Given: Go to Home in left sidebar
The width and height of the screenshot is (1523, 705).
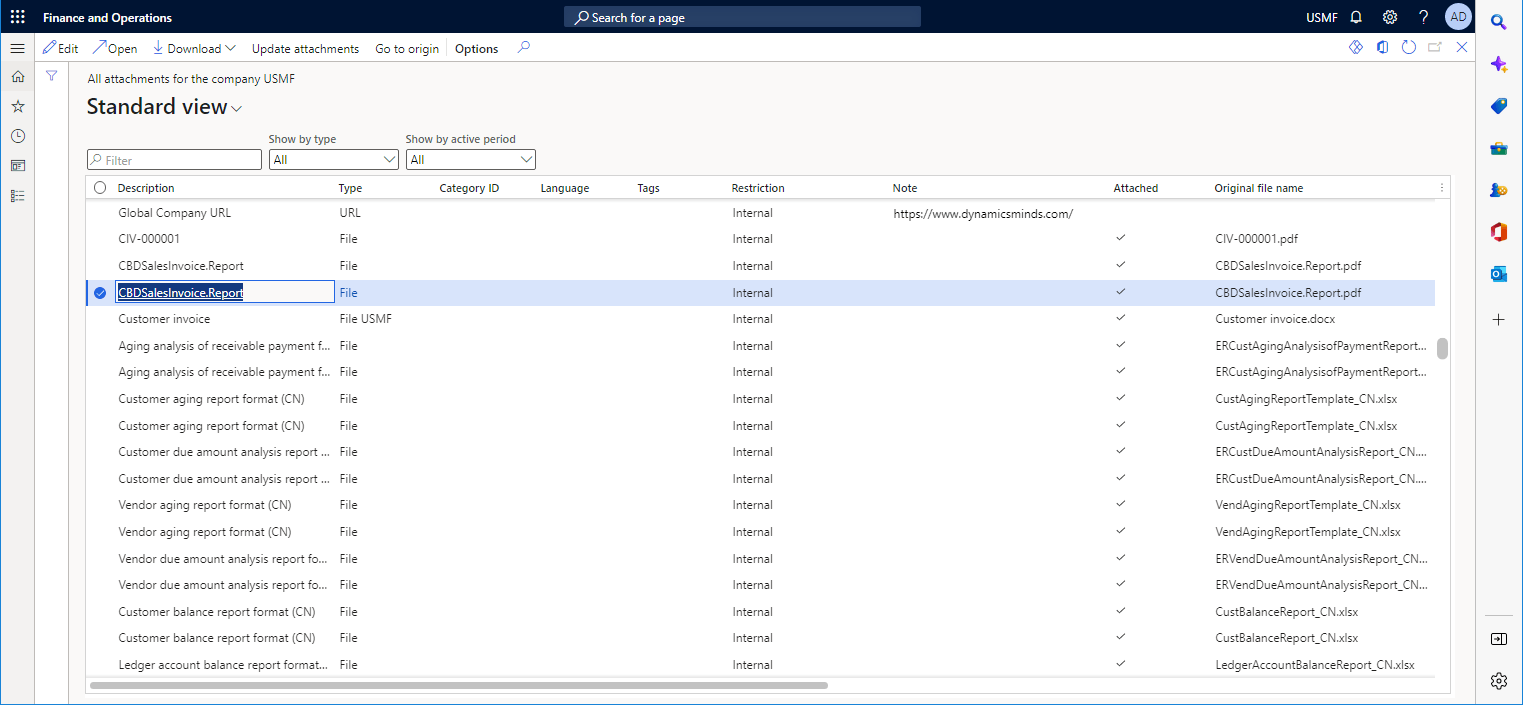Looking at the screenshot, I should (x=17, y=76).
